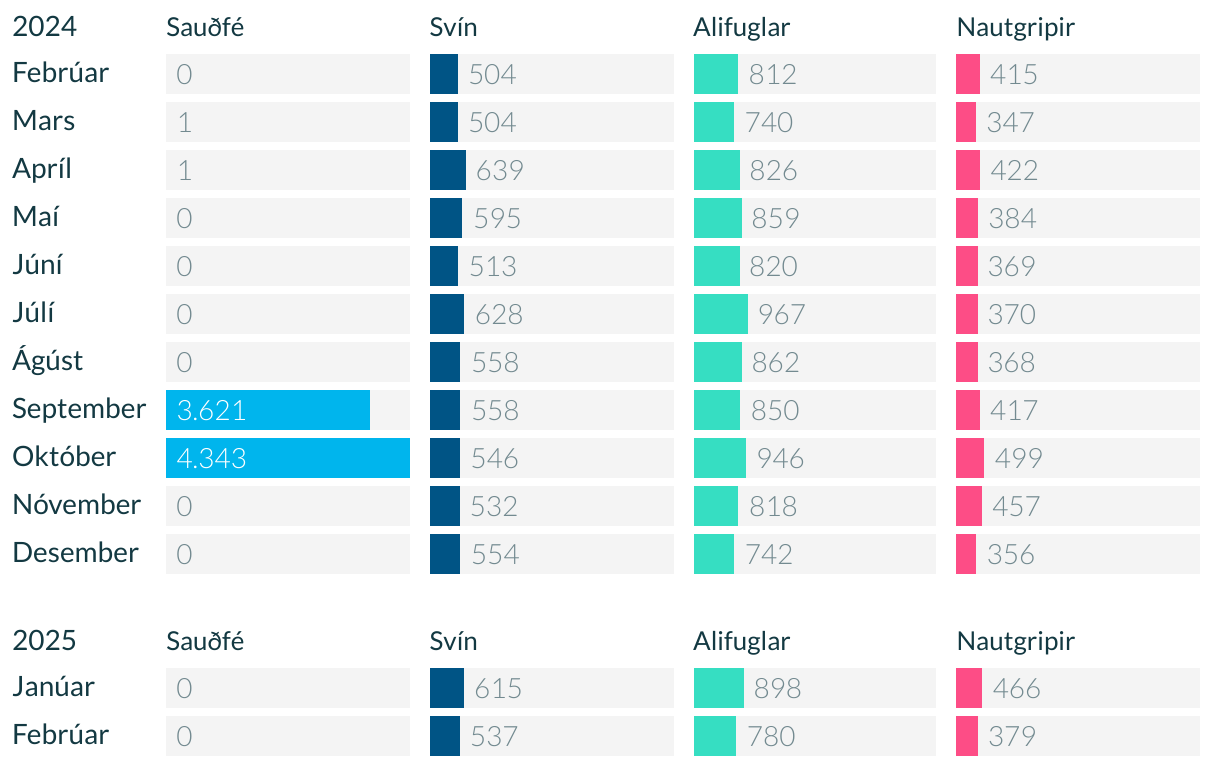The height and width of the screenshot is (766, 1220).
Task: Click the Desember row label
Action: point(76,552)
